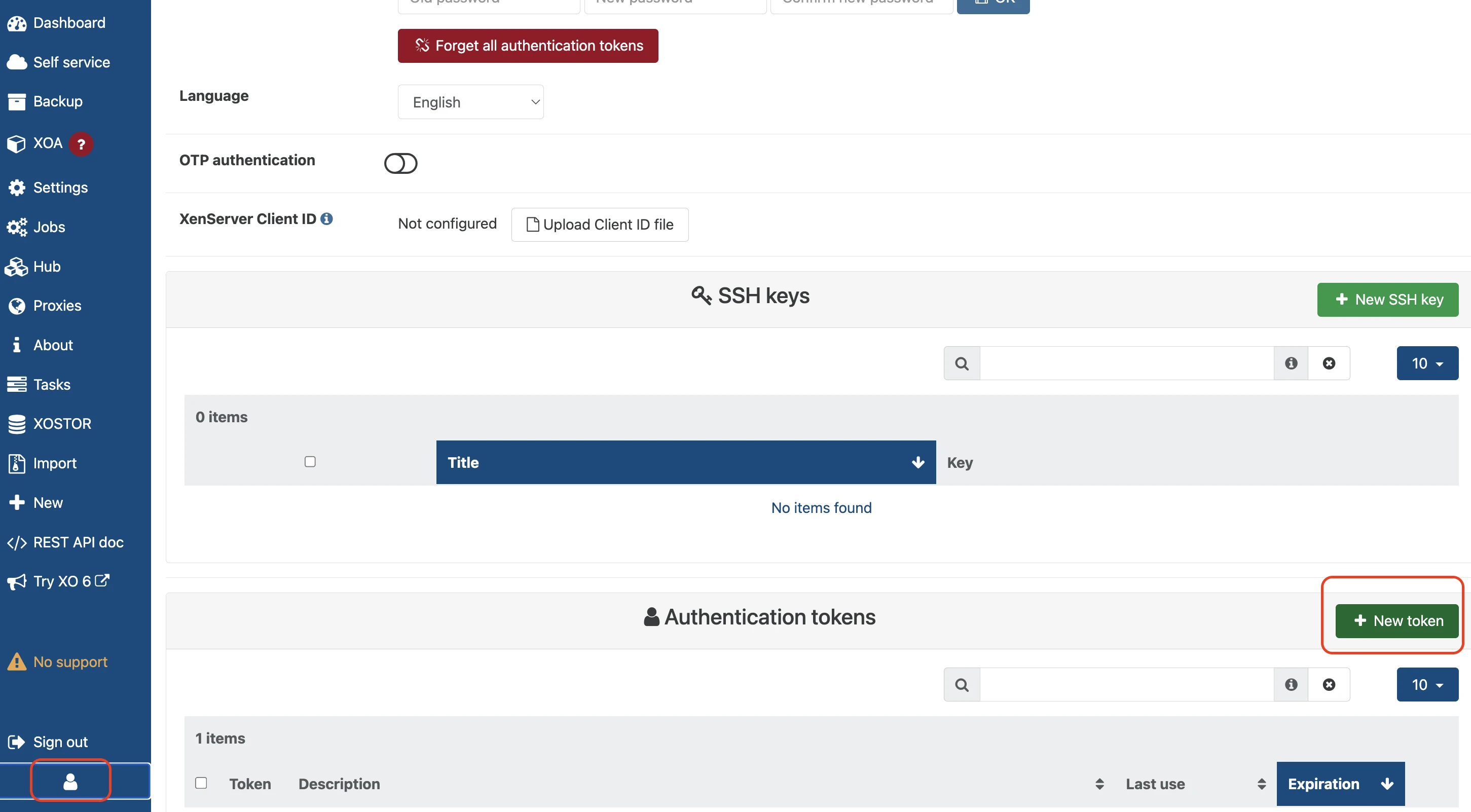Click the Jobs cogs icon
Image resolution: width=1471 pixels, height=812 pixels.
point(17,227)
